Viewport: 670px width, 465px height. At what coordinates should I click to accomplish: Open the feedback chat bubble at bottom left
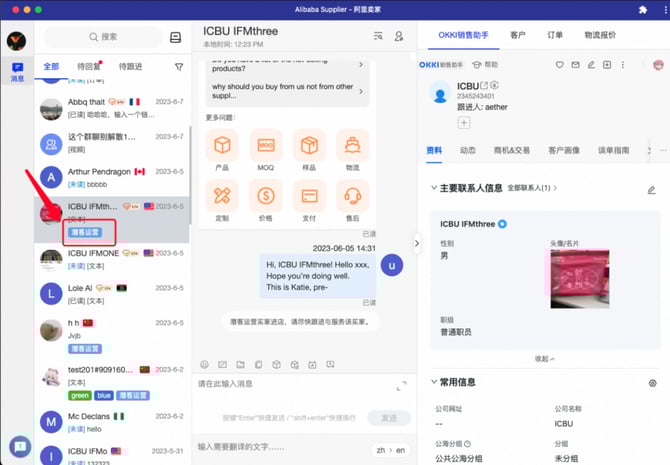click(x=20, y=447)
